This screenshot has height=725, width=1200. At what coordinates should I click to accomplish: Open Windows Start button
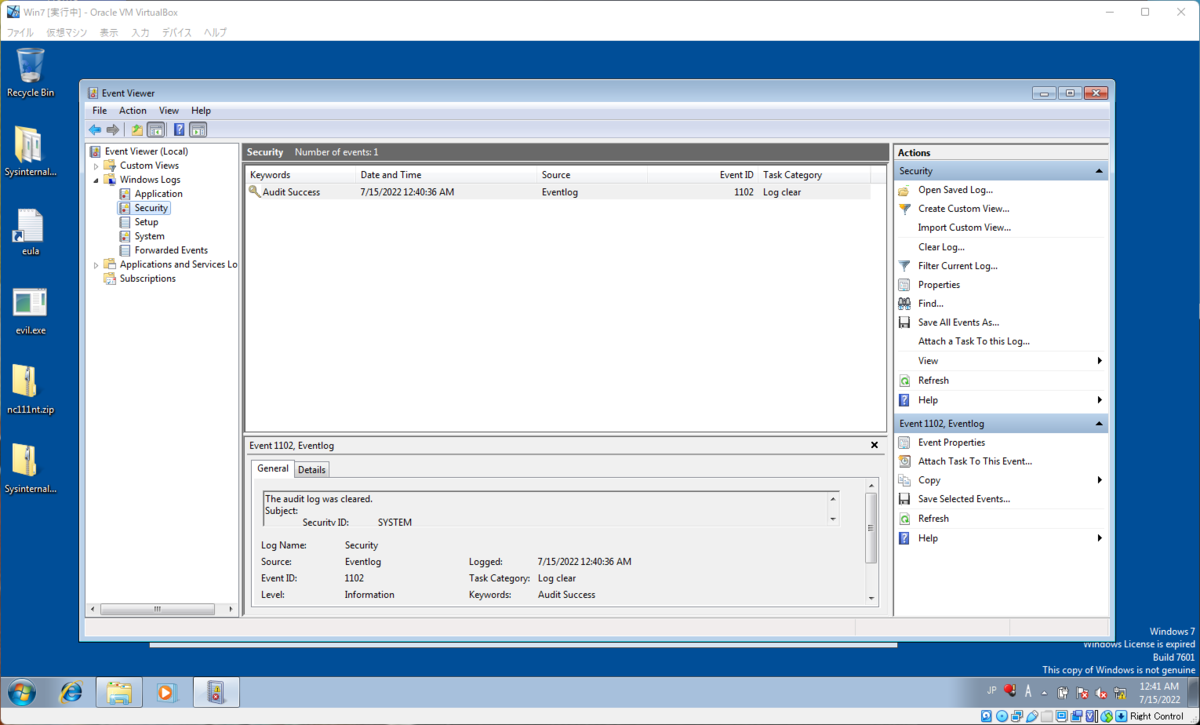coord(21,692)
